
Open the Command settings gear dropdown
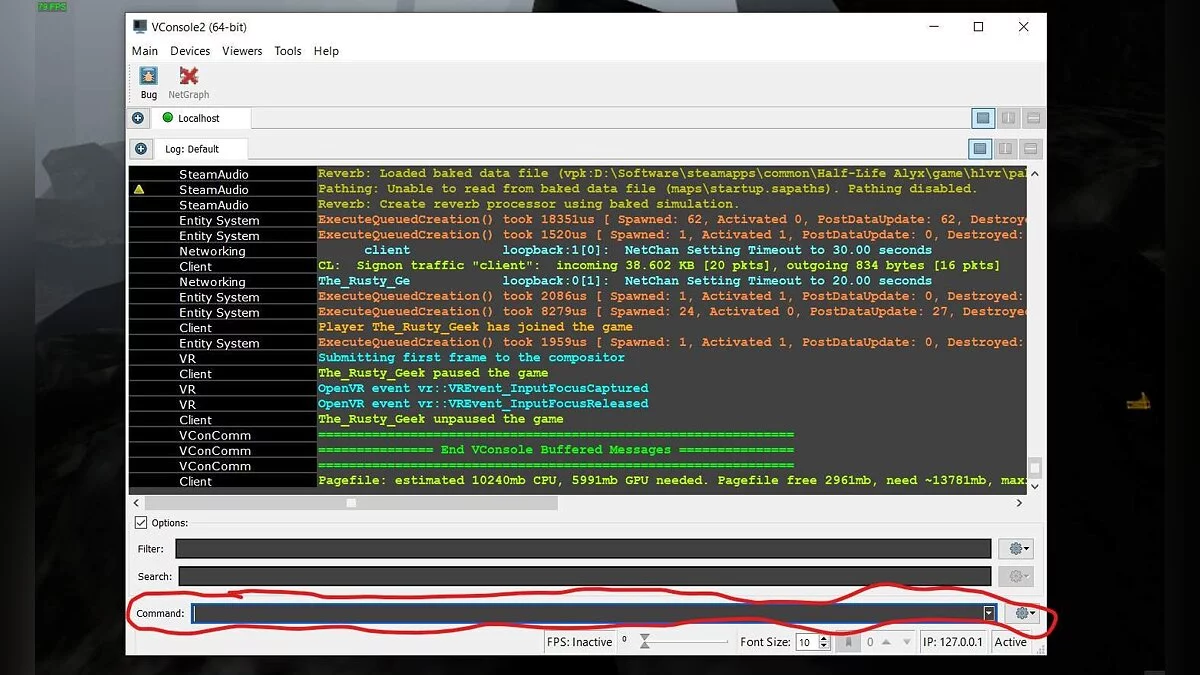click(x=1023, y=614)
